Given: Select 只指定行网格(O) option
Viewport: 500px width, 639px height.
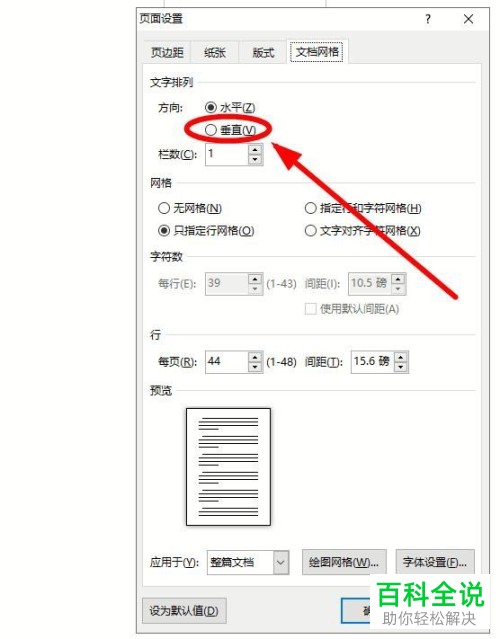Looking at the screenshot, I should 164,231.
